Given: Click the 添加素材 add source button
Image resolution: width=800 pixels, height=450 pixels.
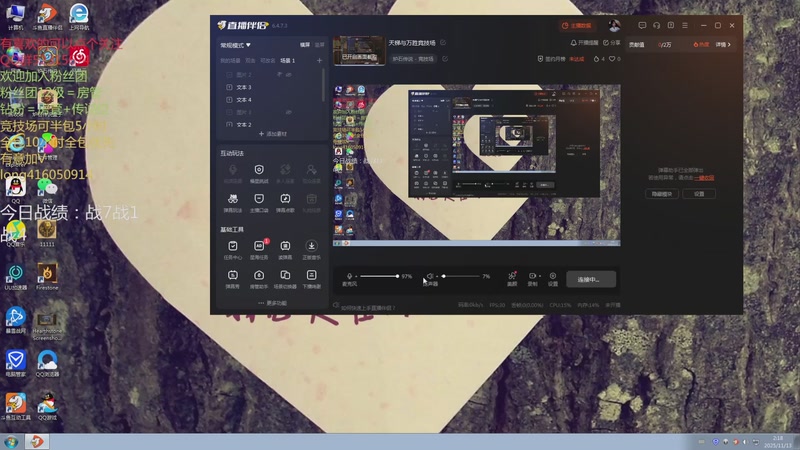Looking at the screenshot, I should point(272,134).
